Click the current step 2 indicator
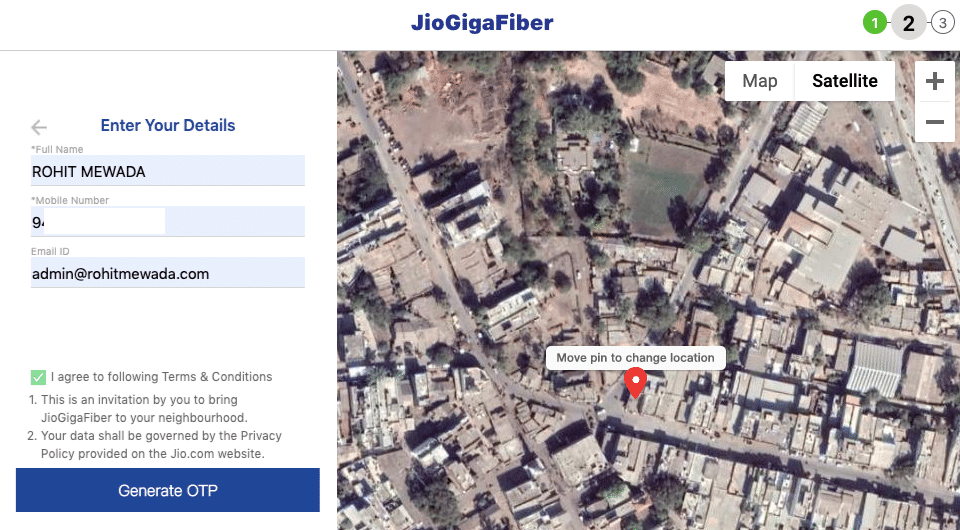960x530 pixels. 909,23
